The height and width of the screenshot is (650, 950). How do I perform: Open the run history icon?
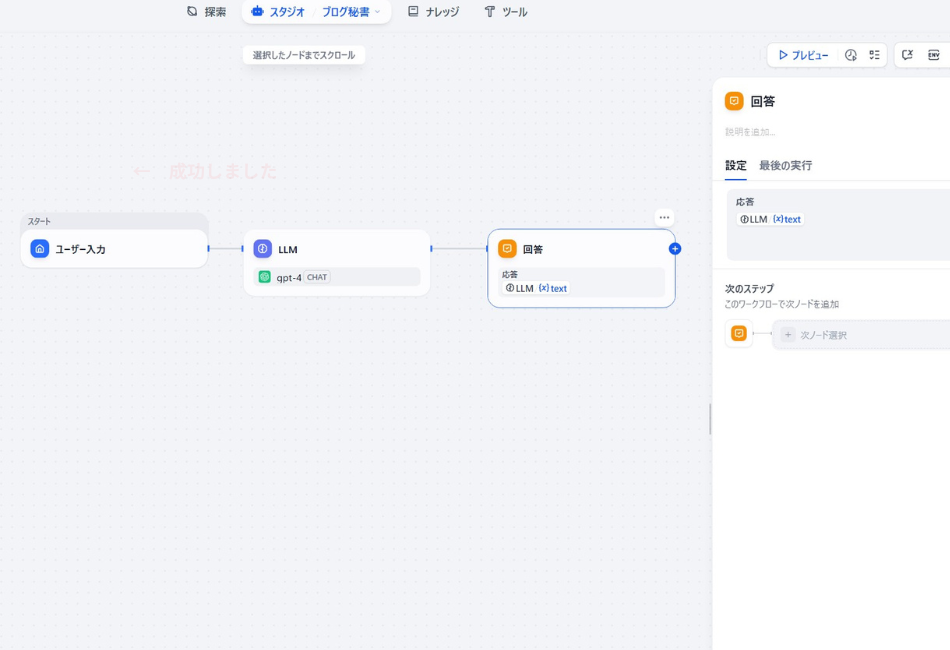tap(850, 55)
